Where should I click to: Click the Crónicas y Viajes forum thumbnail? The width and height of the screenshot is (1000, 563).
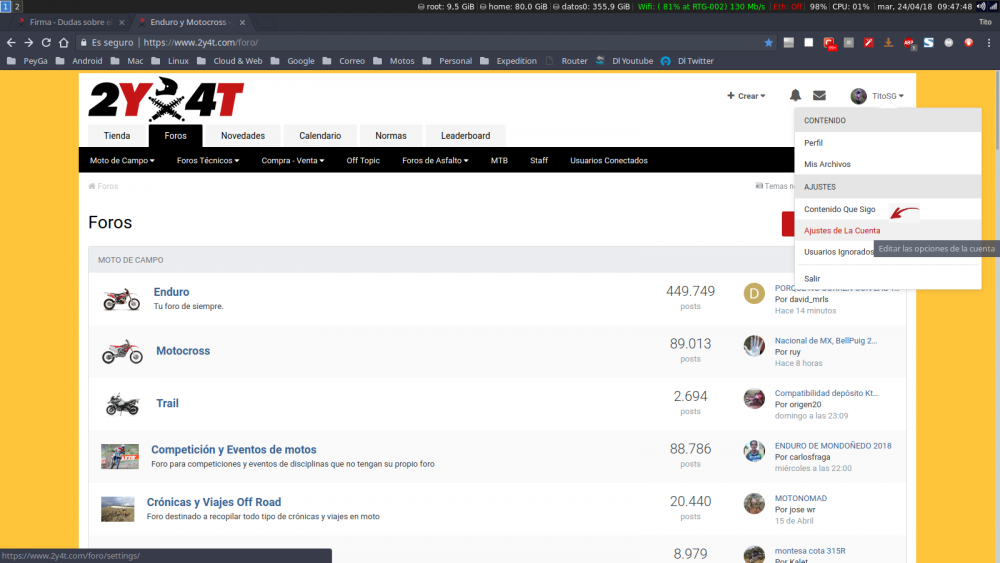118,509
